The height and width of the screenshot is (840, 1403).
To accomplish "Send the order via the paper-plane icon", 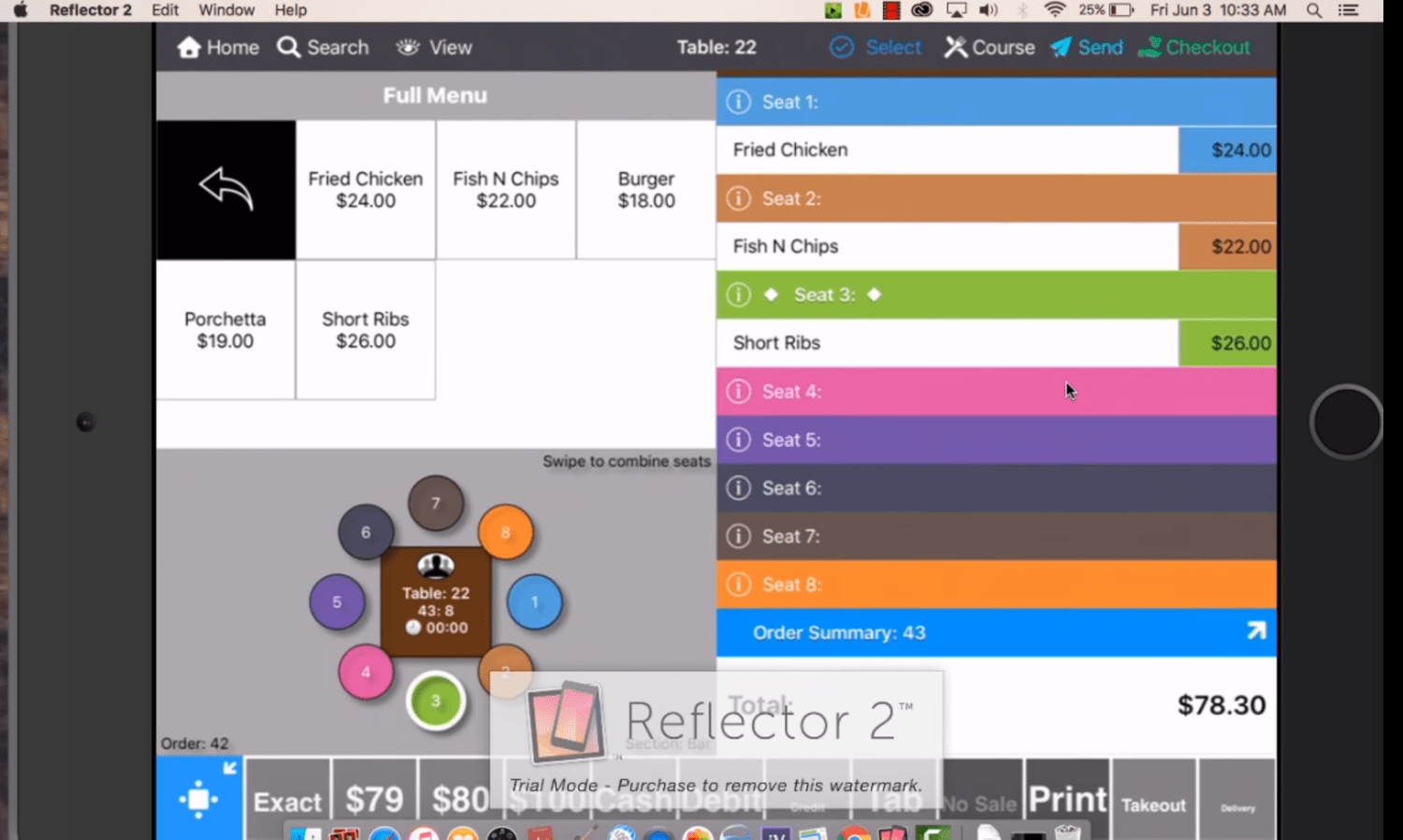I will (x=1062, y=47).
